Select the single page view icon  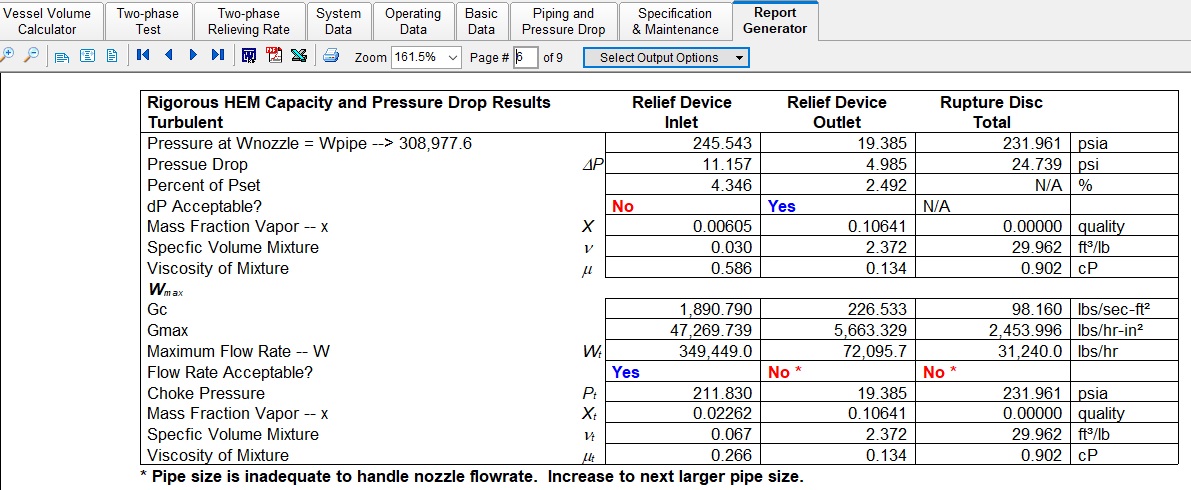coord(112,55)
